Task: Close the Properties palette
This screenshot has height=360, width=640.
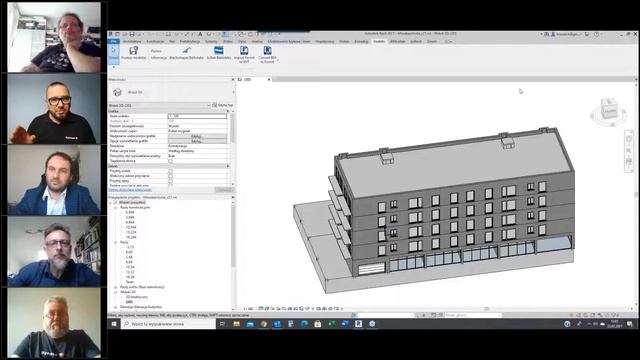Action: coord(233,80)
